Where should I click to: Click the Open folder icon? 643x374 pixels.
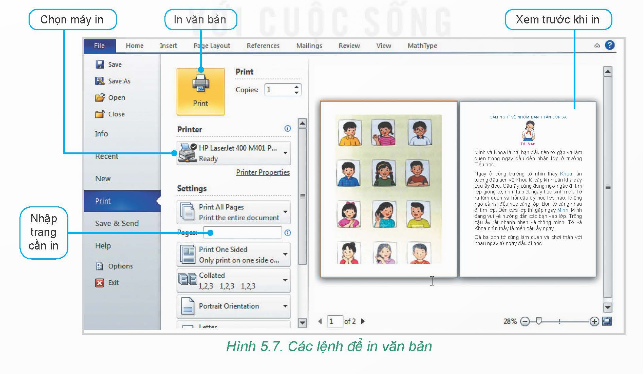(100, 98)
